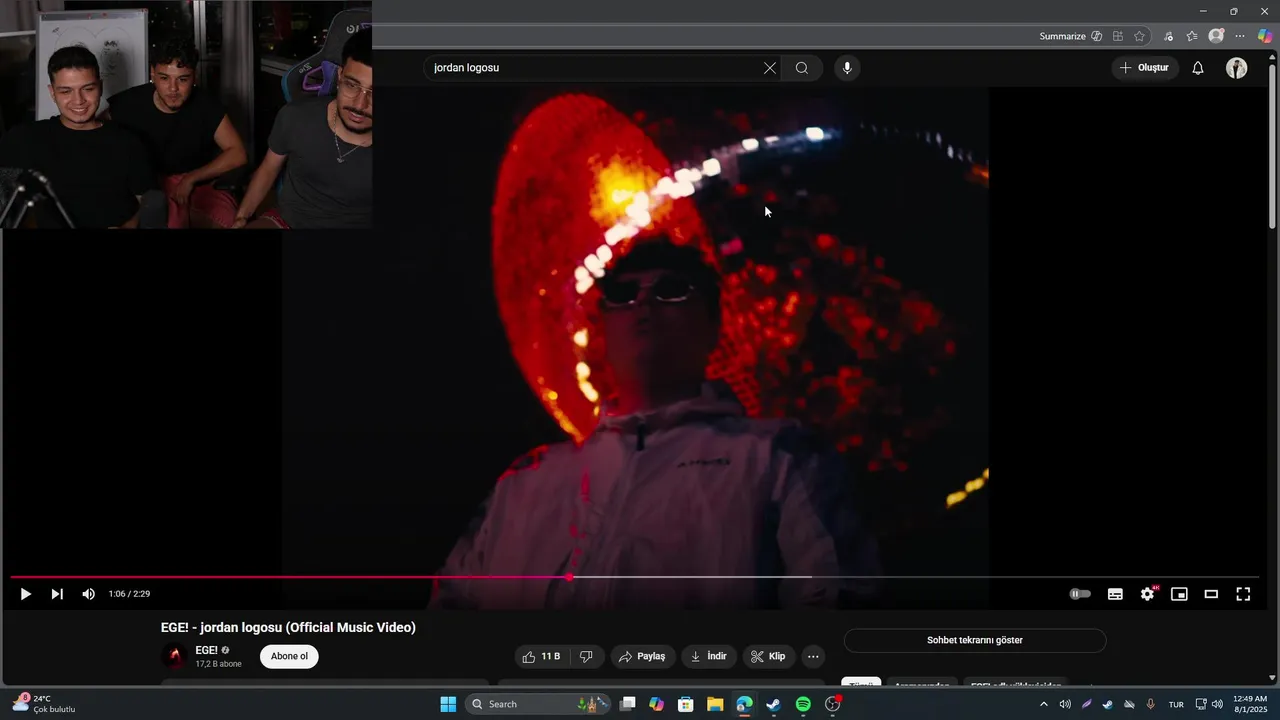Toggle the autoplay switch in player controls
Viewport: 1280px width, 720px height.
1080,594
